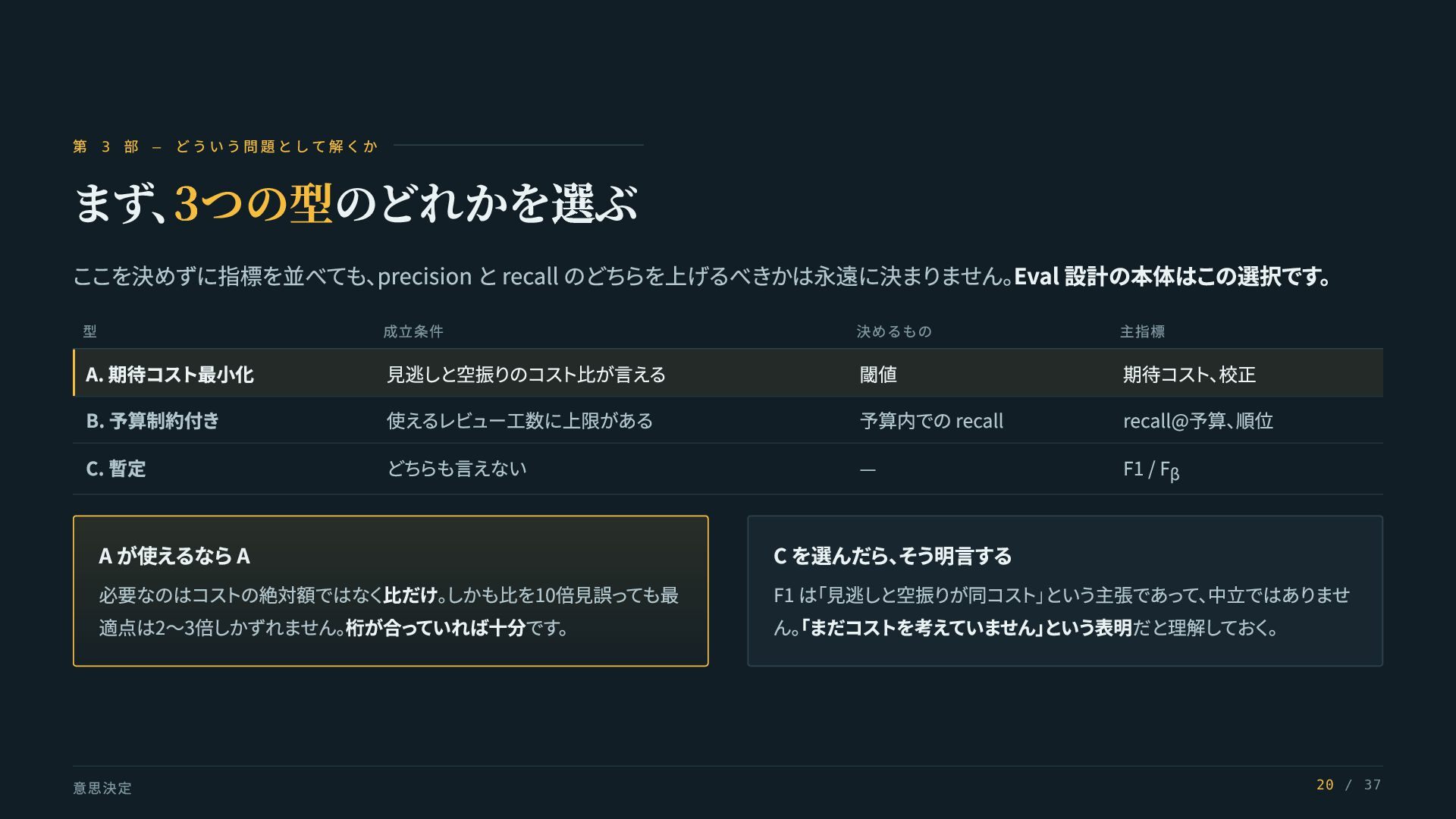This screenshot has width=1456, height=819.
Task: Click the card titled A が使えるなら A
Action: (391, 591)
